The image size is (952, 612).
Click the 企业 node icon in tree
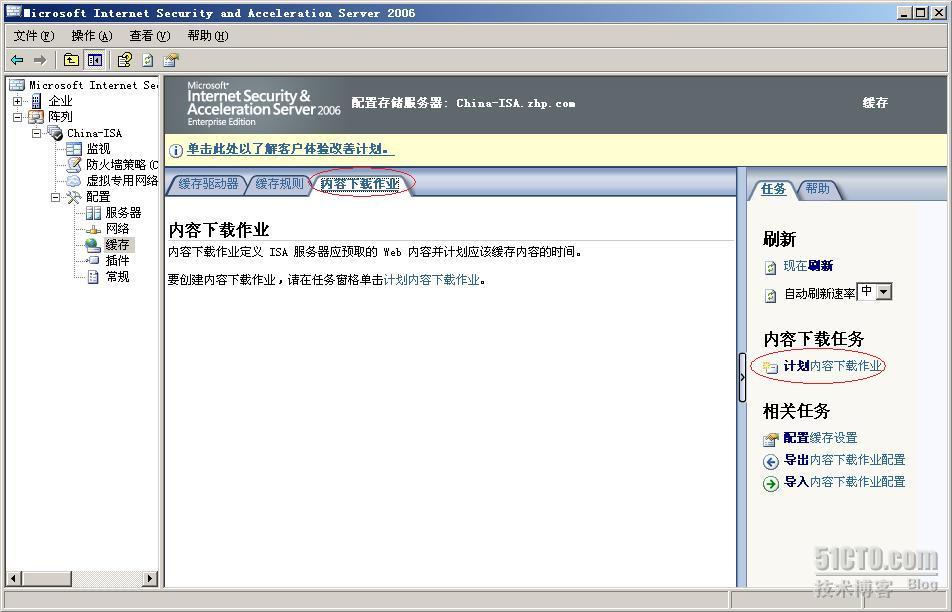[x=37, y=101]
